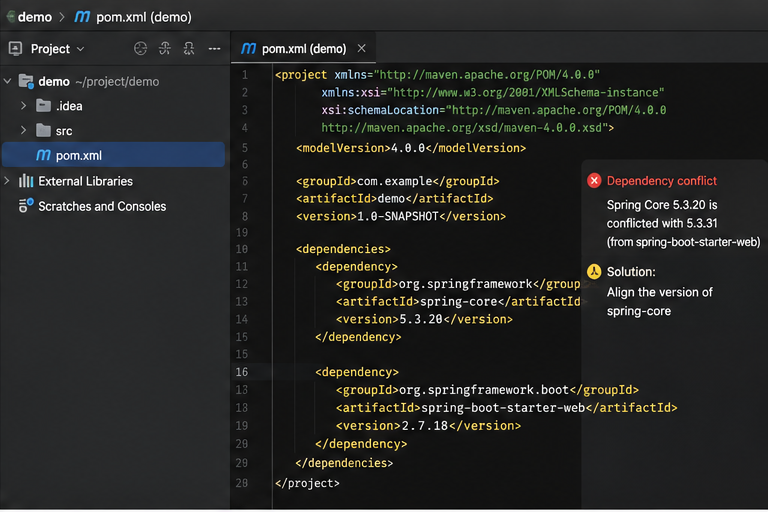The height and width of the screenshot is (512, 768).
Task: Click 'Align the version of spring-core' text
Action: [x=660, y=302]
